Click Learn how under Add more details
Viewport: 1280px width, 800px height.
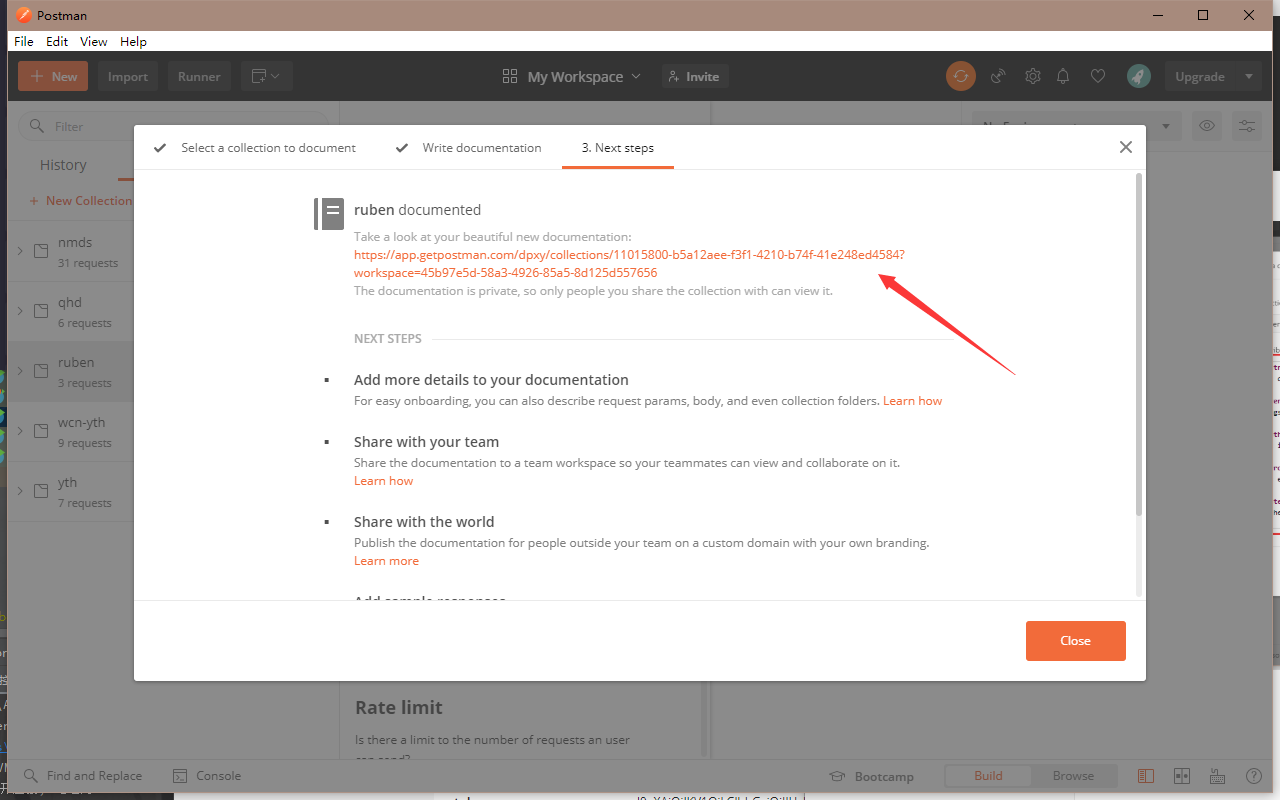(x=912, y=401)
